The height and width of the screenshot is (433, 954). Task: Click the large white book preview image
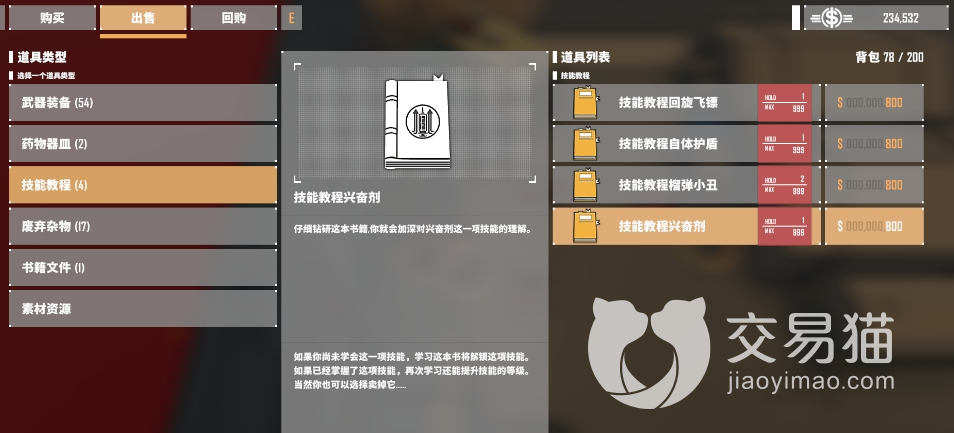pos(417,123)
